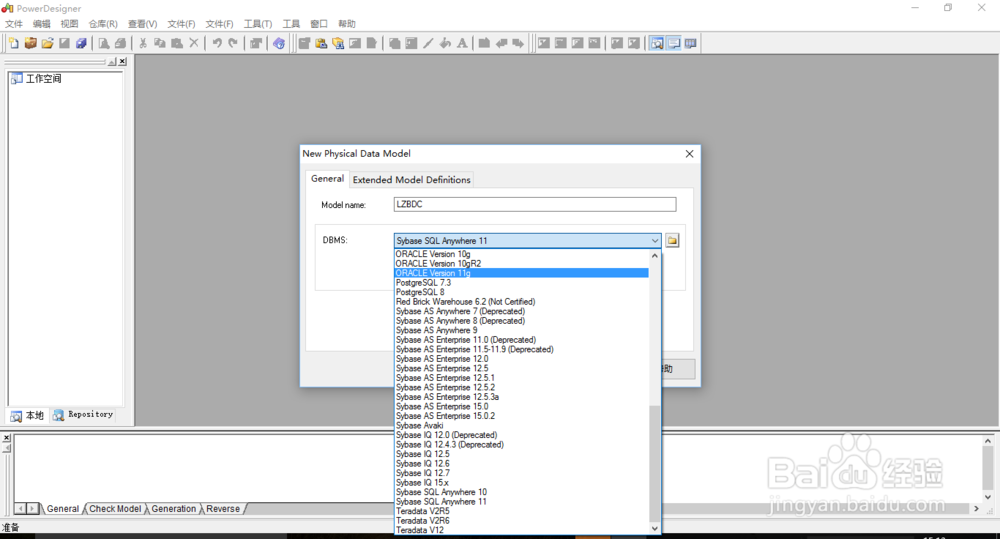
Task: Click the Cut scissors icon
Action: click(x=143, y=43)
